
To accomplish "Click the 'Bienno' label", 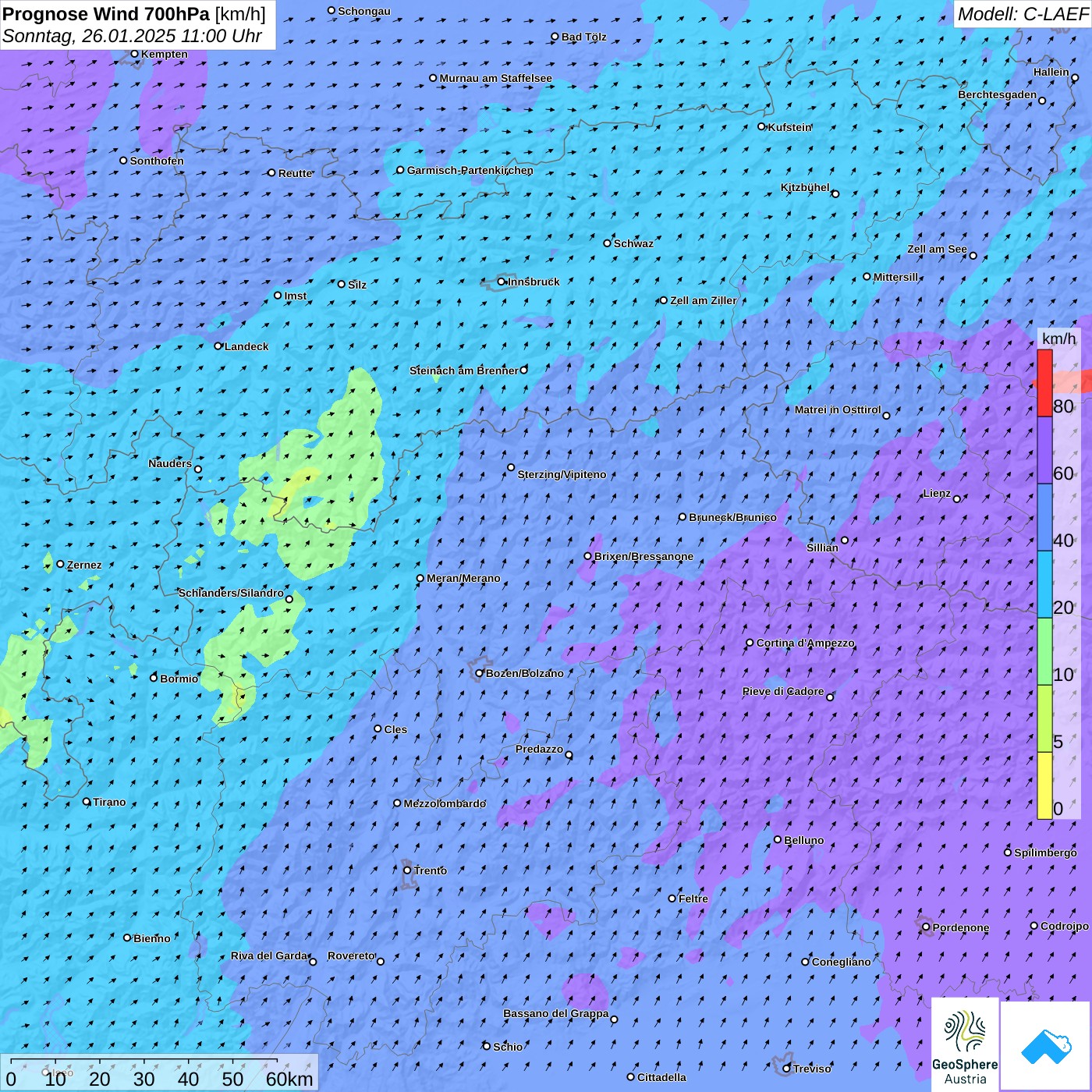I will [152, 938].
